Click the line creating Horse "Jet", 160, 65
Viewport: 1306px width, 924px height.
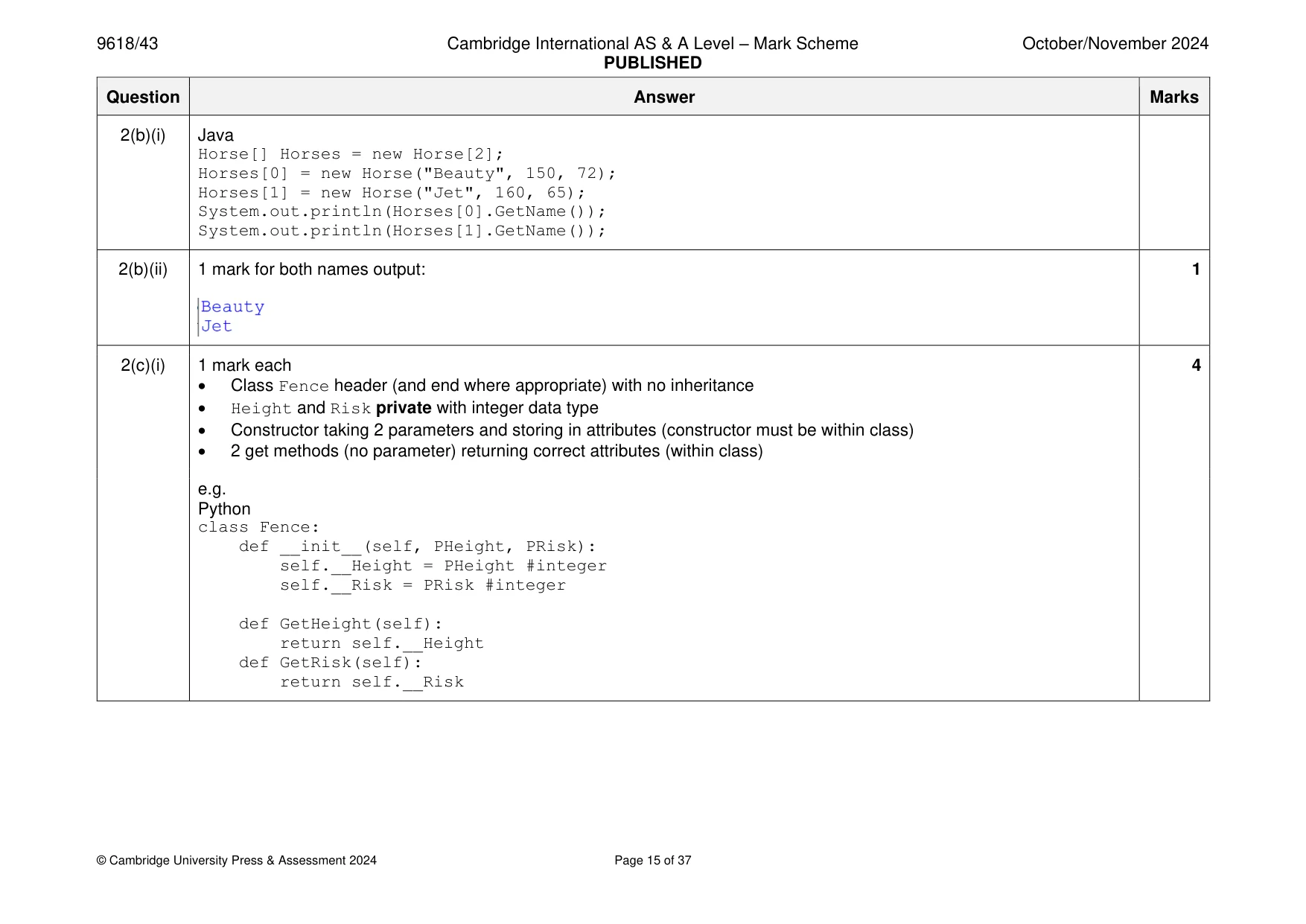pyautogui.click(x=392, y=193)
